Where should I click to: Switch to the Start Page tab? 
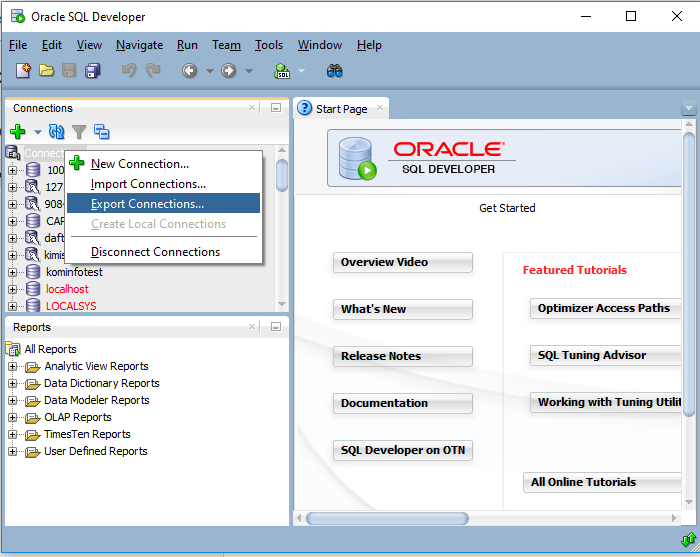point(342,109)
